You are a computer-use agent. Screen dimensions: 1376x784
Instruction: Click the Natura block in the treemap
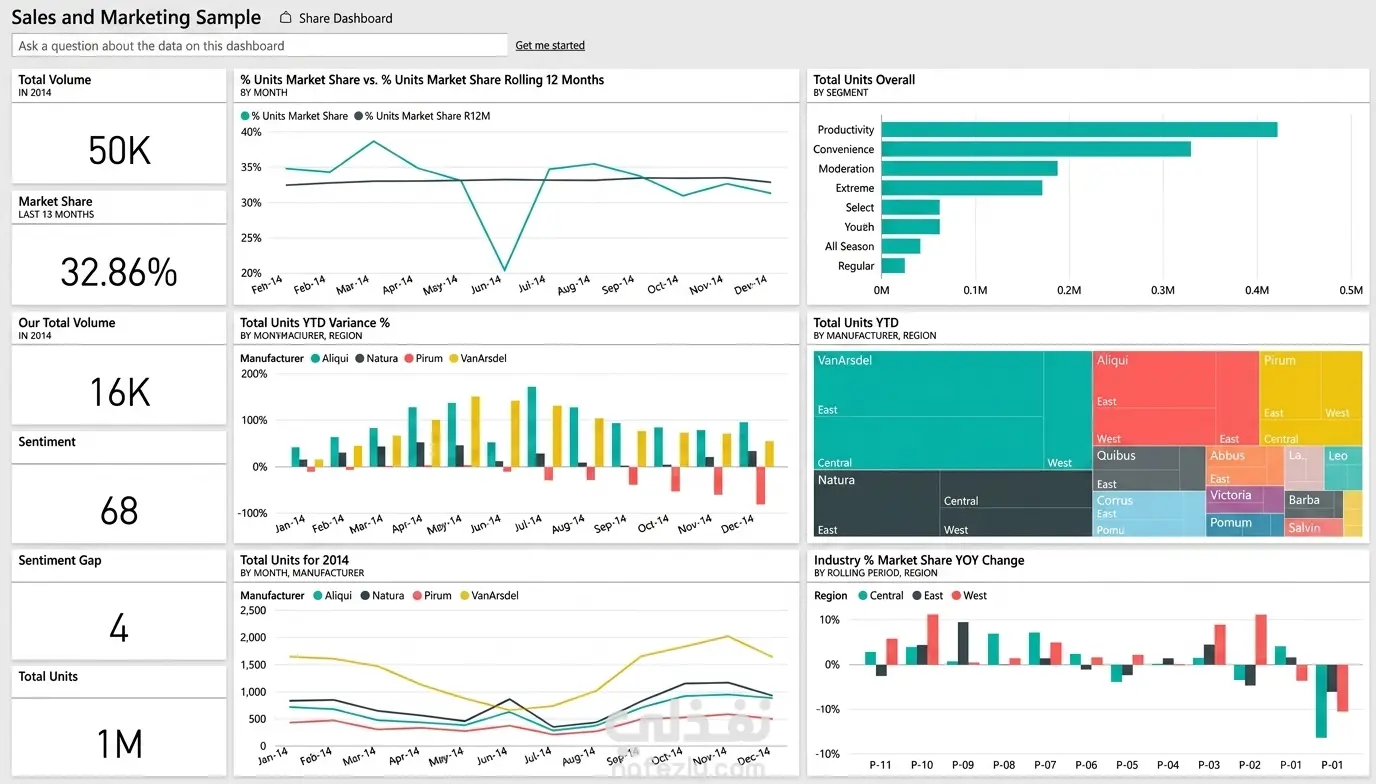952,504
